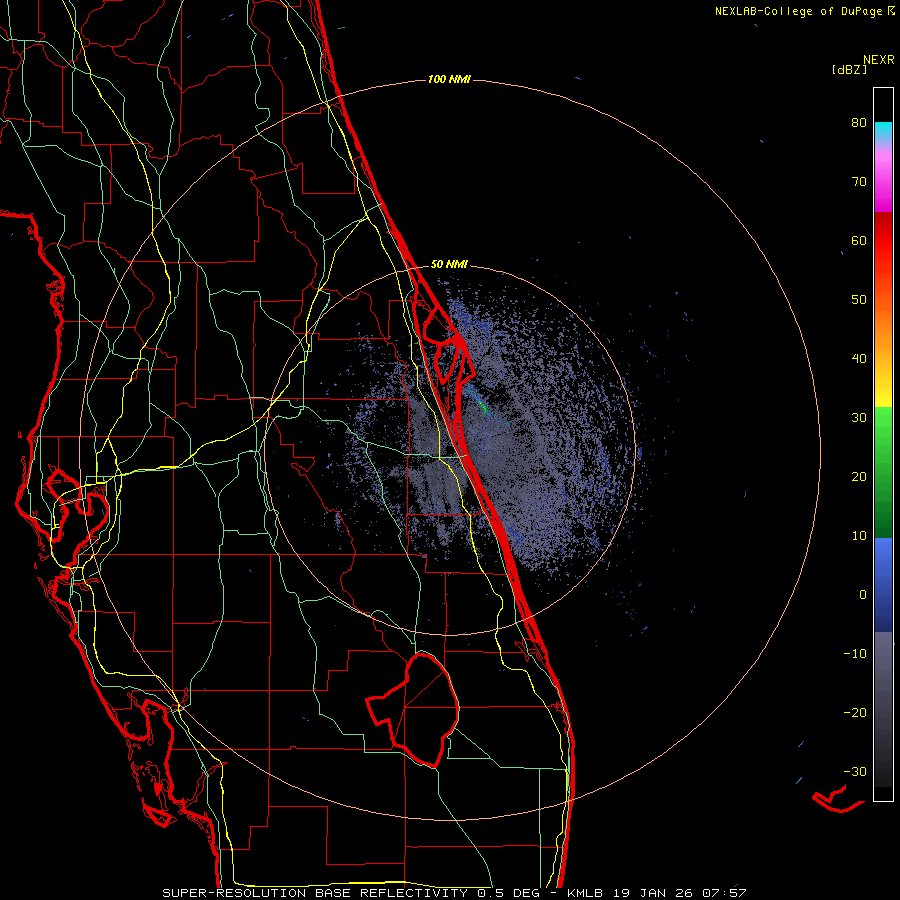Viewport: 900px width, 900px height.
Task: Click the -30 value on the dBZ scale
Action: tap(855, 771)
